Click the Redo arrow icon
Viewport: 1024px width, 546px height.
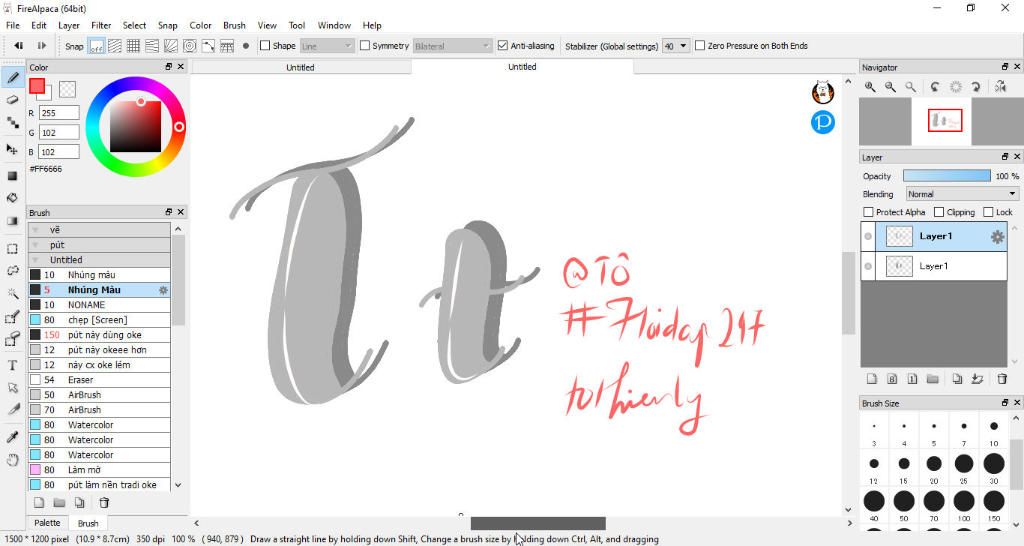[41, 46]
